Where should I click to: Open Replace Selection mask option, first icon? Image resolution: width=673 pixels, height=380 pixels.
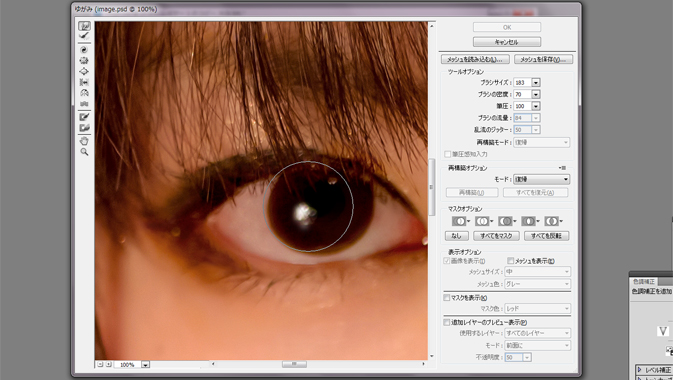pyautogui.click(x=461, y=221)
